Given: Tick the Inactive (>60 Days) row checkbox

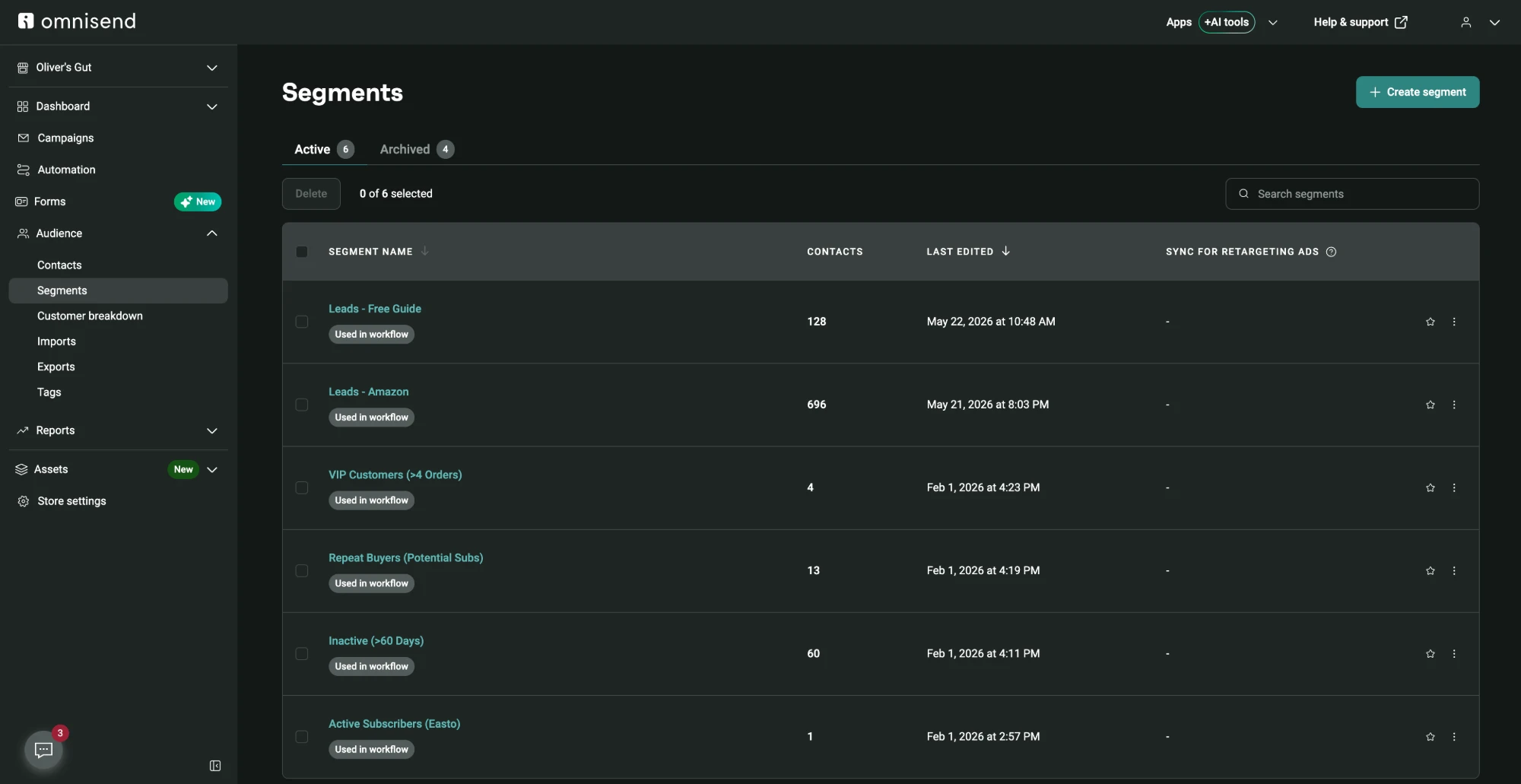Looking at the screenshot, I should point(302,653).
